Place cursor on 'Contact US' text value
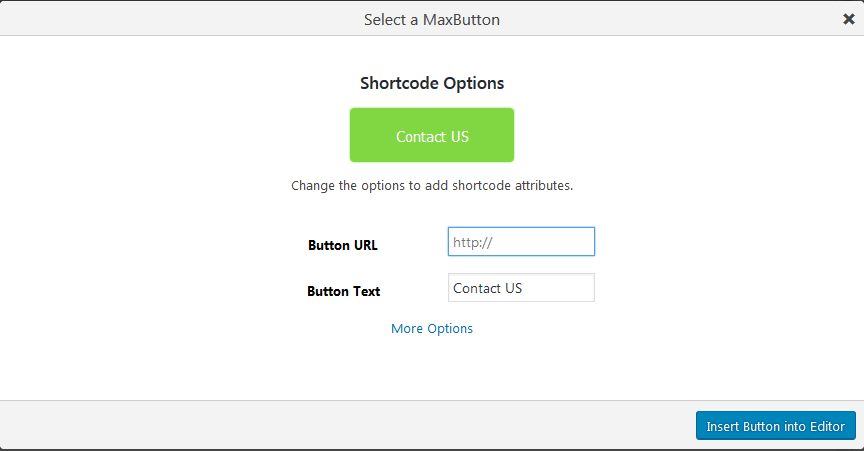 (x=488, y=288)
